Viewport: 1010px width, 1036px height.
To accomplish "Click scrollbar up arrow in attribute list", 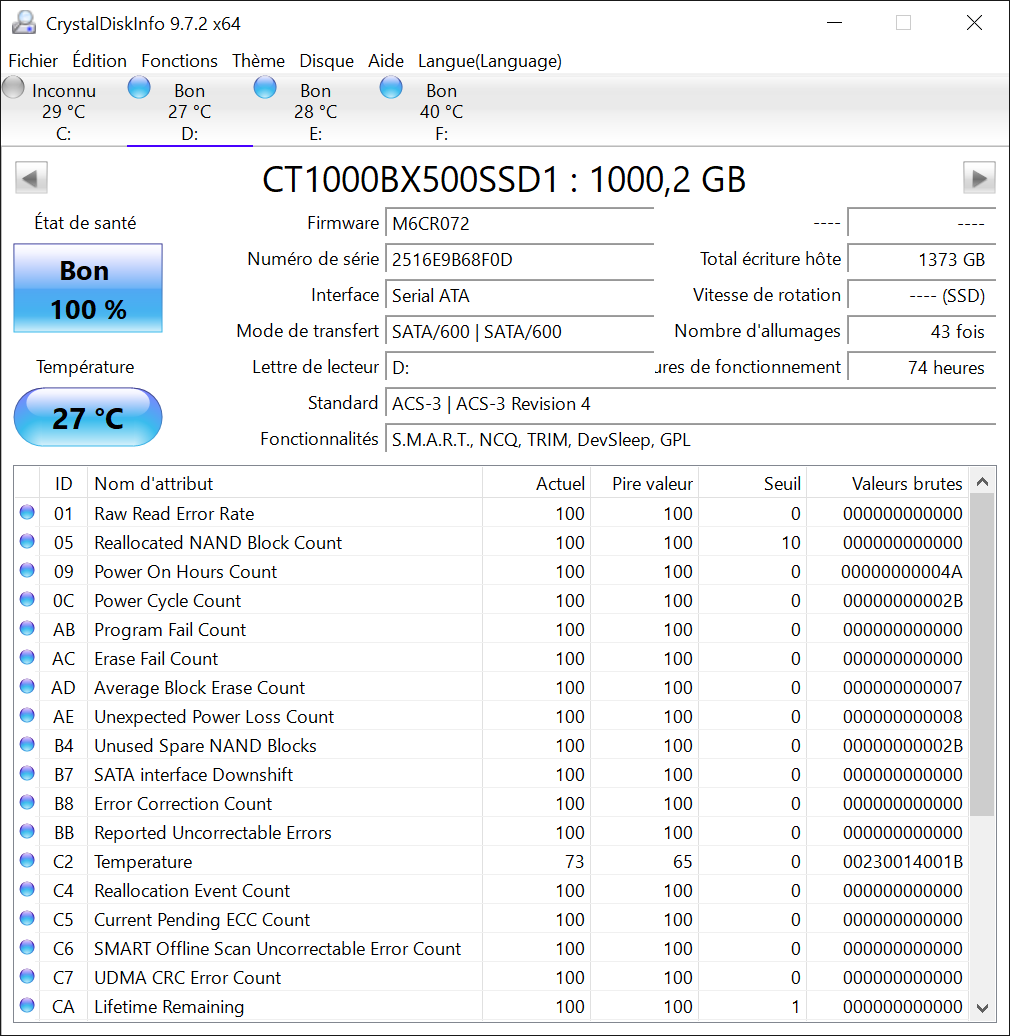I will (982, 481).
